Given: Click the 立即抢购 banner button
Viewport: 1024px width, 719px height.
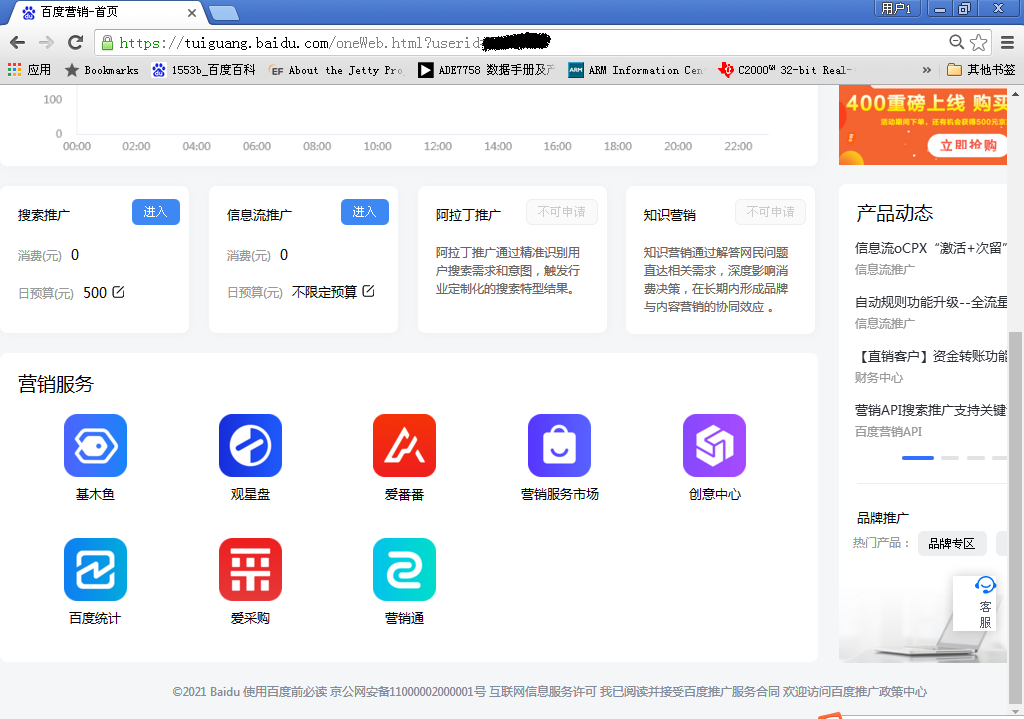Looking at the screenshot, I should [968, 145].
